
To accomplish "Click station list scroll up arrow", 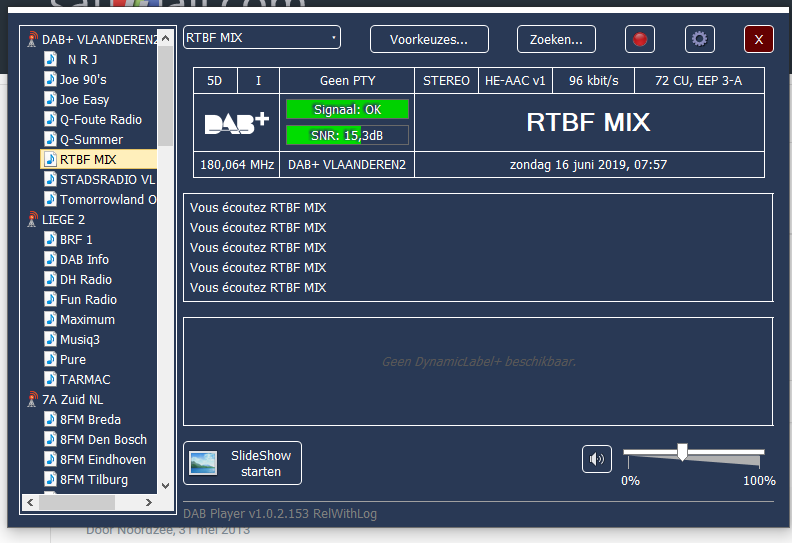I will click(165, 38).
